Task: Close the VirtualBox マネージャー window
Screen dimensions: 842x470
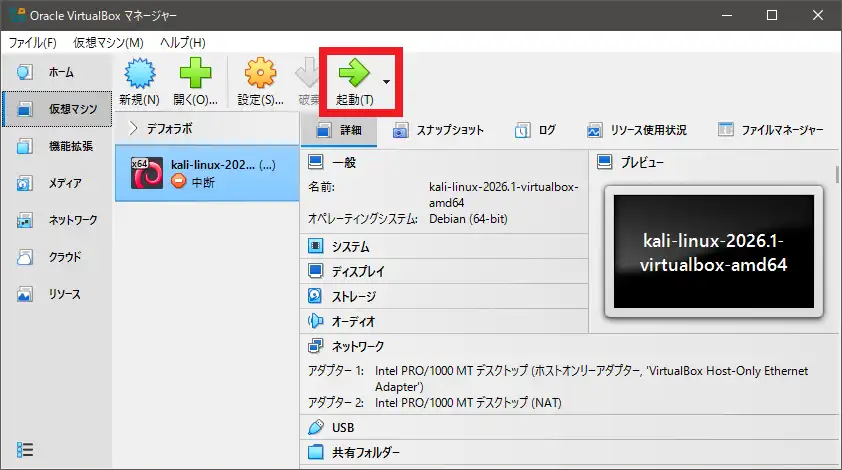Action: [817, 15]
